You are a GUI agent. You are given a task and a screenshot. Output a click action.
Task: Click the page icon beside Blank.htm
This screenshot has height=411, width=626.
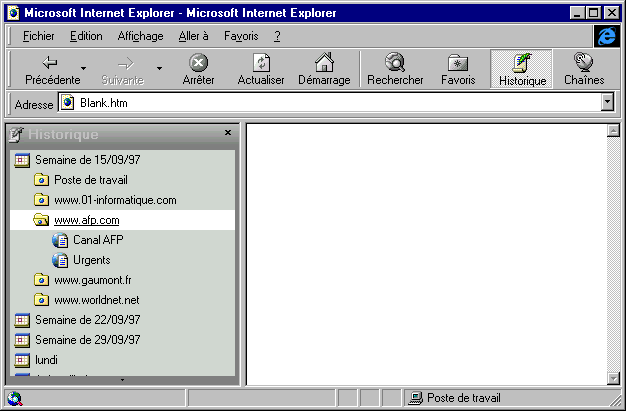pyautogui.click(x=67, y=103)
